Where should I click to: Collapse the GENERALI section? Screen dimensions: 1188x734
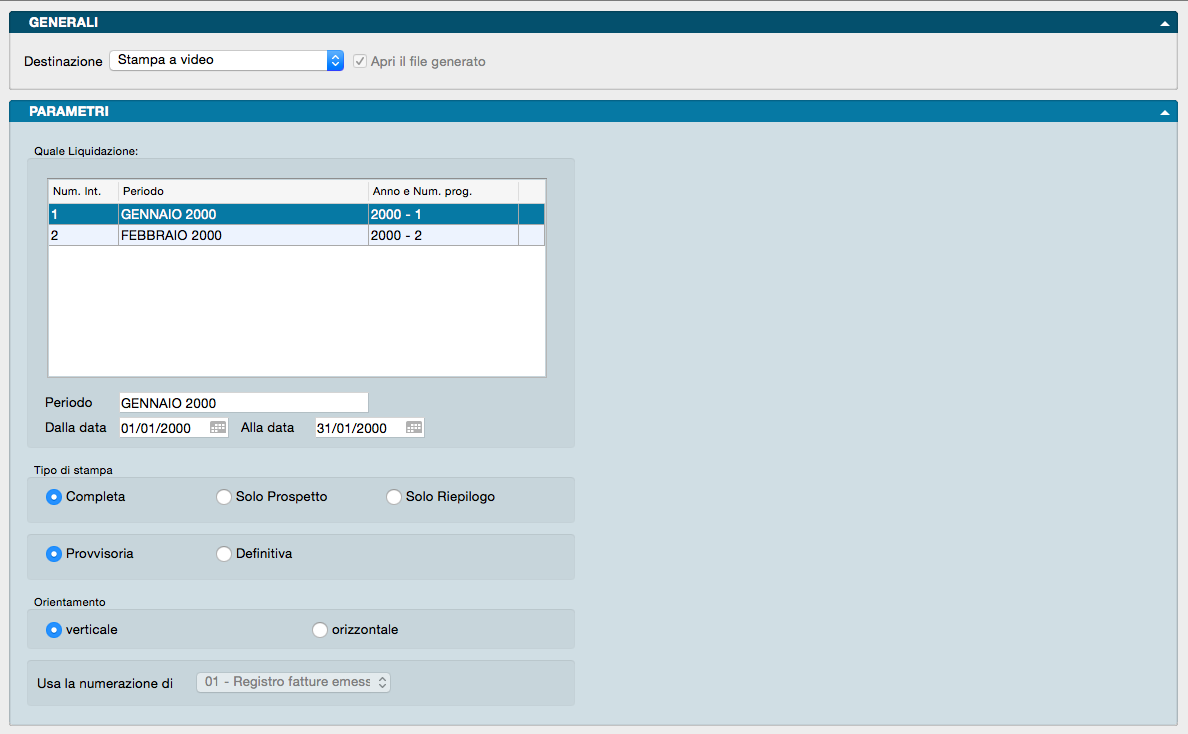(x=1164, y=23)
